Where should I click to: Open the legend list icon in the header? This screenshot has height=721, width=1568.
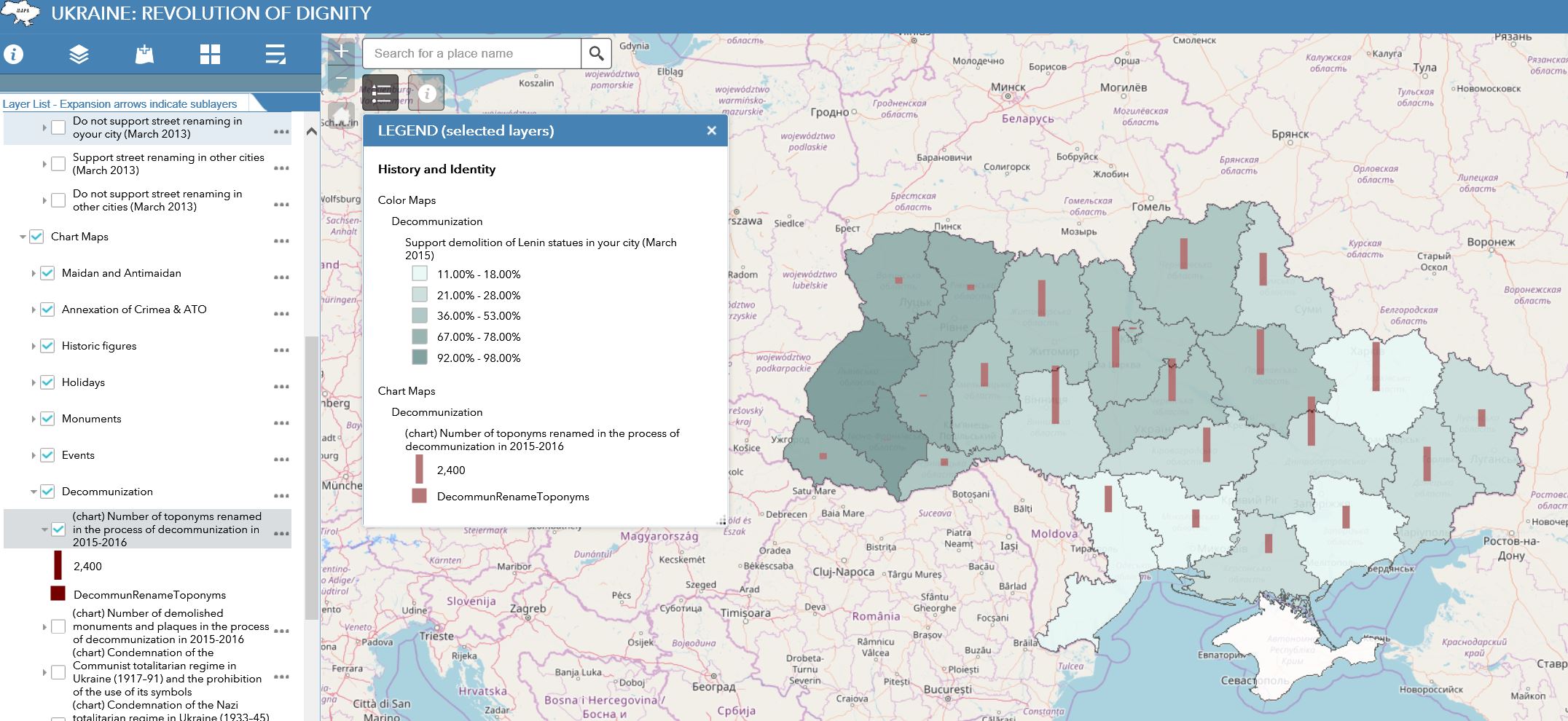(x=275, y=54)
